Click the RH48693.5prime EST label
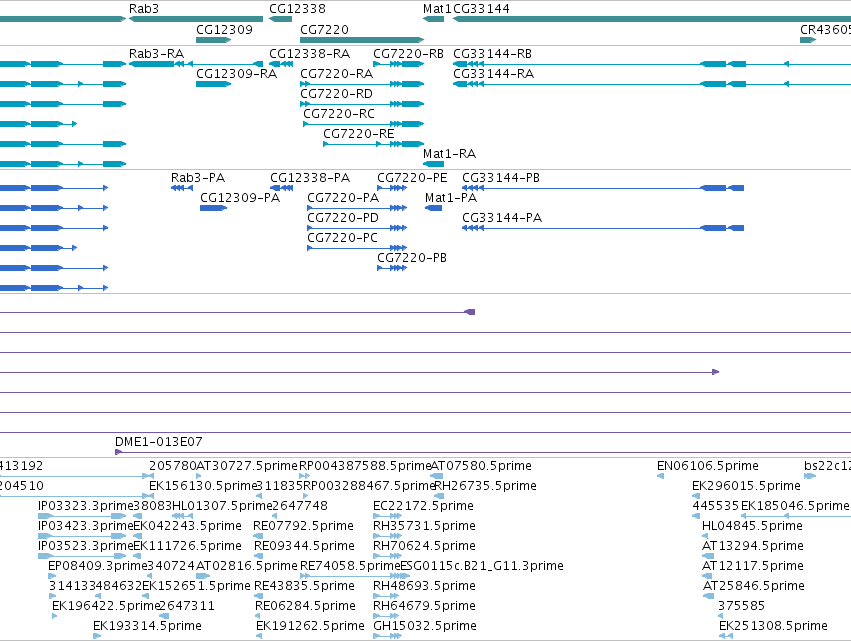Screen dimensions: 851x641 pyautogui.click(x=424, y=586)
